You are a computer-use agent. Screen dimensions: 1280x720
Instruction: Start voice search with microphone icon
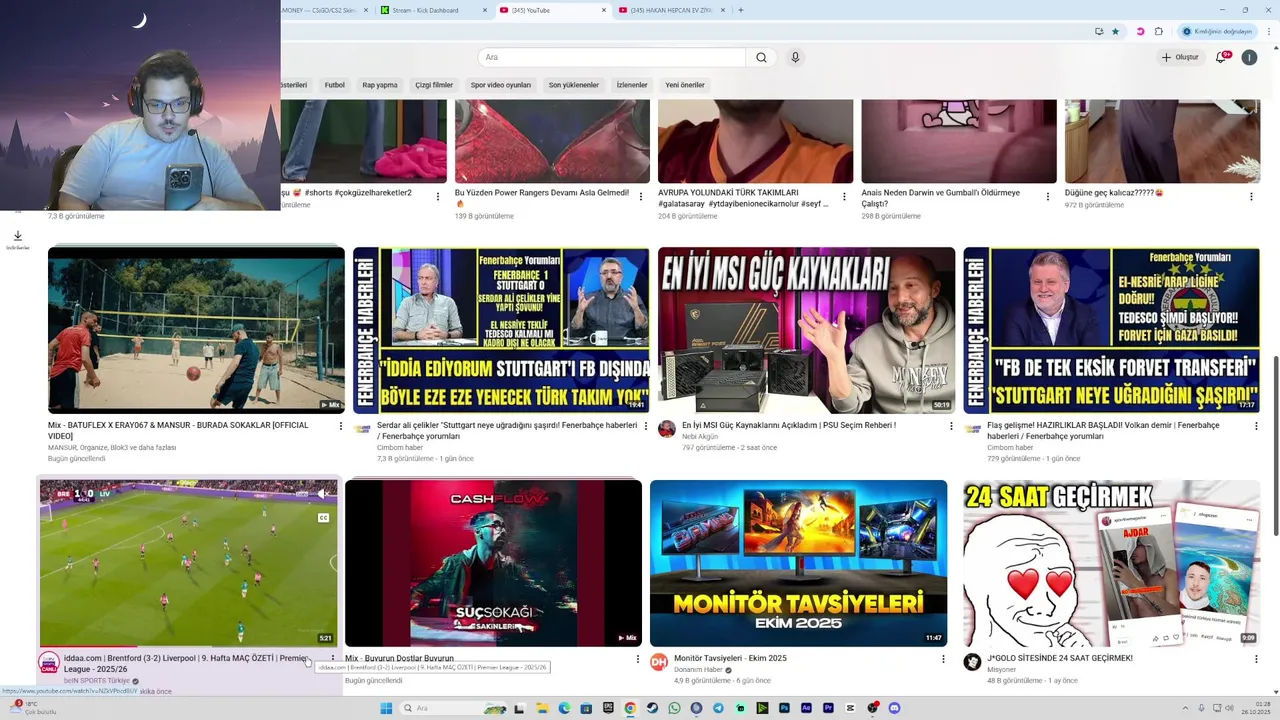point(795,57)
